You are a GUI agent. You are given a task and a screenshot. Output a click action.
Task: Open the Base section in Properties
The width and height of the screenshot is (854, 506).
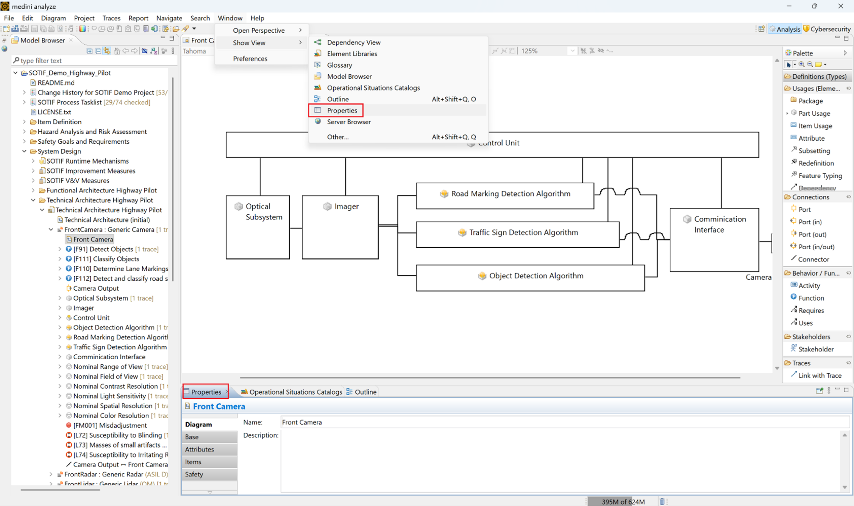[x=210, y=437]
